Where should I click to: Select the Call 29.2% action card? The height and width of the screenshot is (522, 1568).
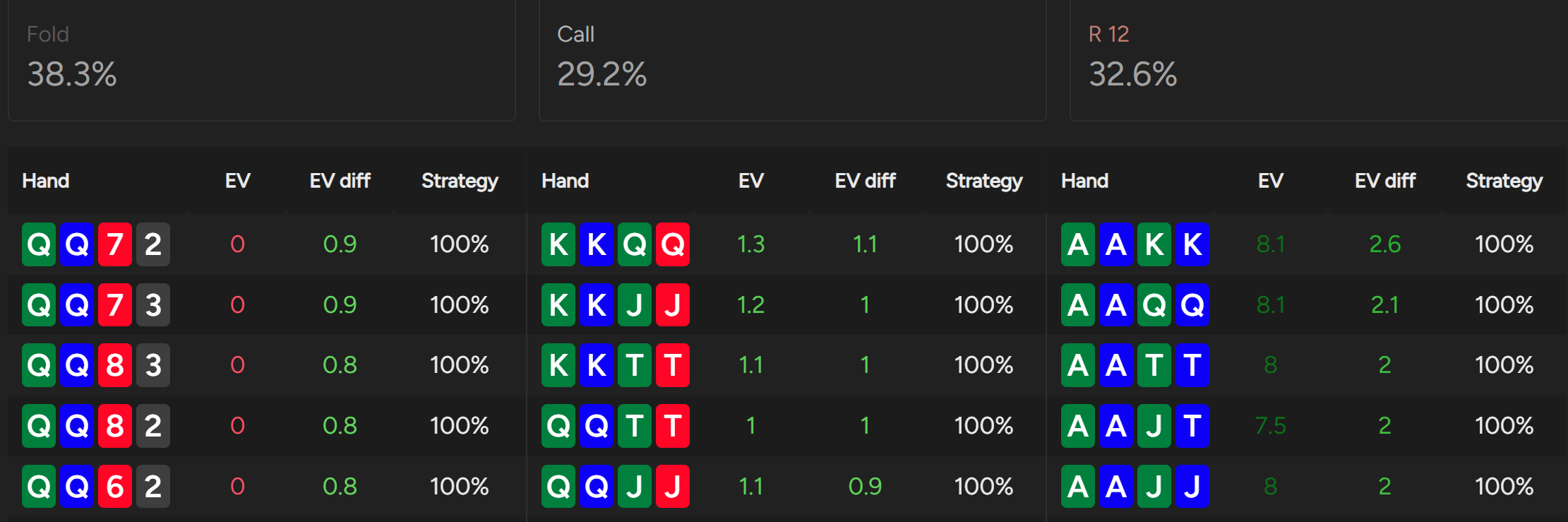point(792,60)
